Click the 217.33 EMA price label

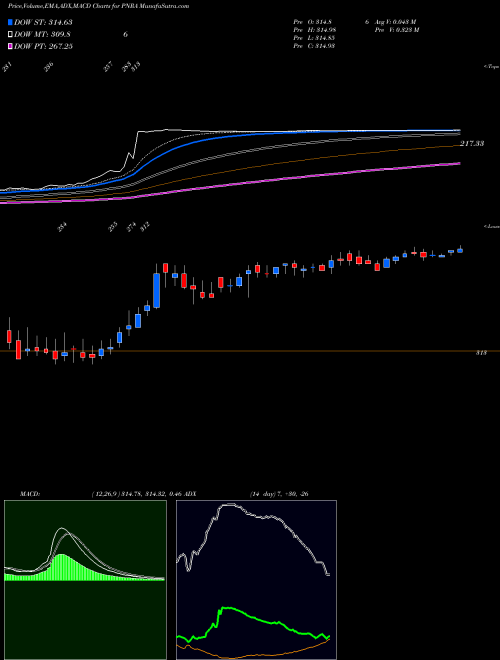[x=472, y=144]
